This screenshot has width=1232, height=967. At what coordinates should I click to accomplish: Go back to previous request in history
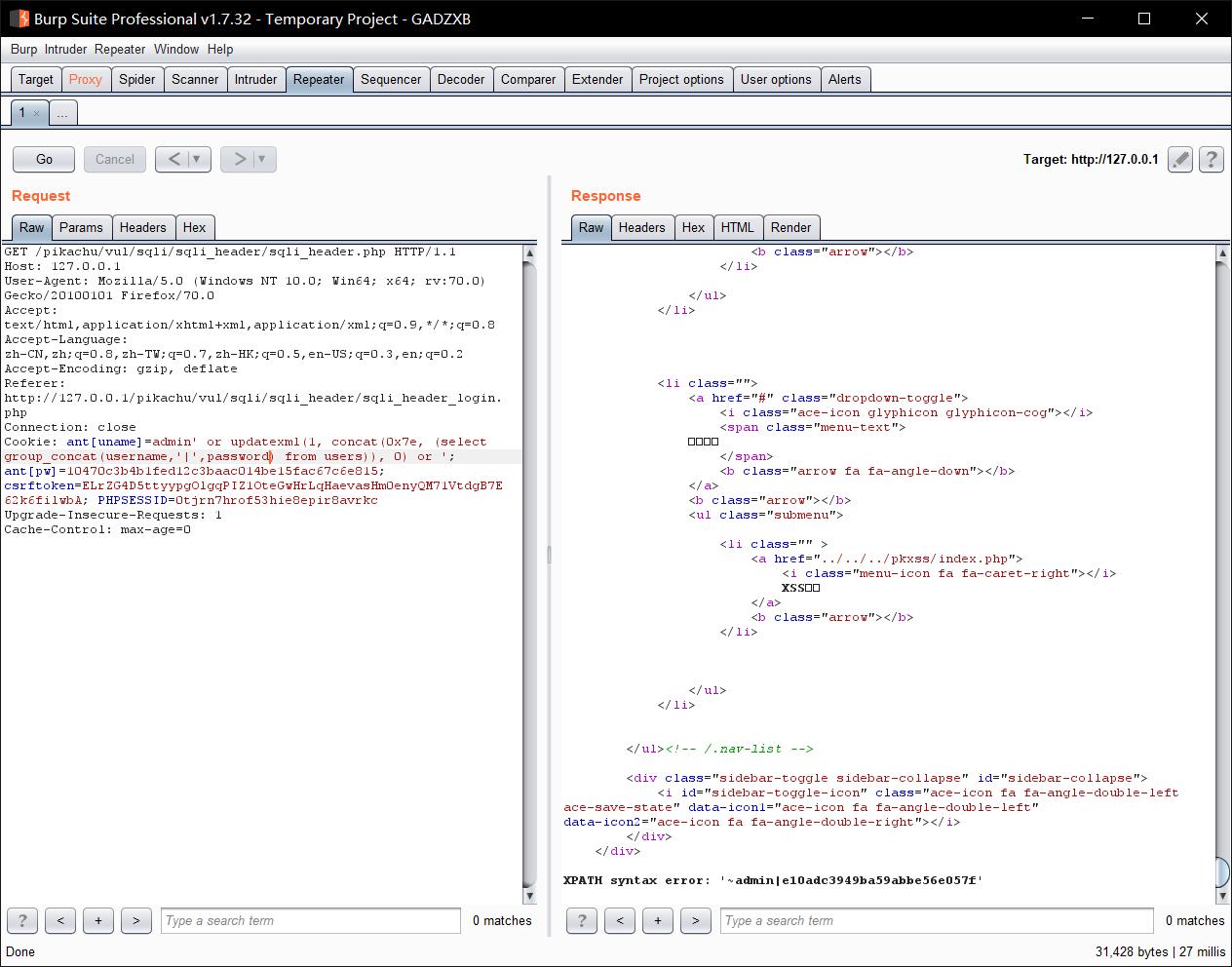pyautogui.click(x=173, y=159)
